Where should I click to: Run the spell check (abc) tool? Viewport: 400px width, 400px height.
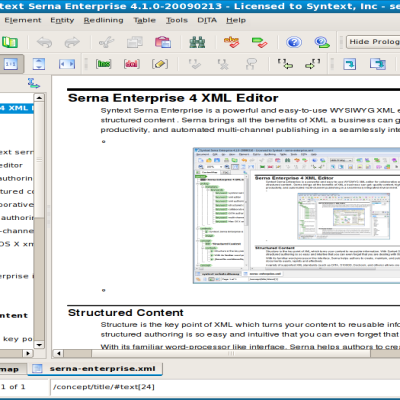click(231, 42)
